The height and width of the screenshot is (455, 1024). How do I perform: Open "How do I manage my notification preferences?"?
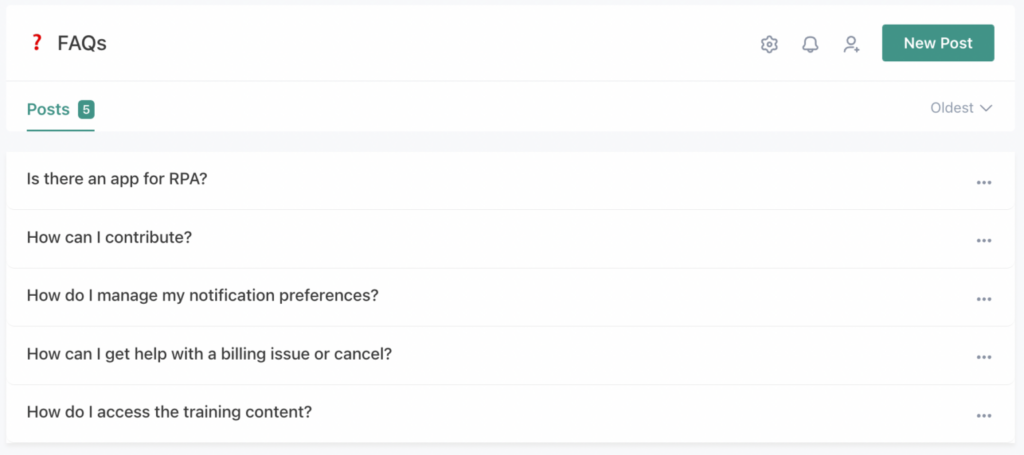click(202, 296)
